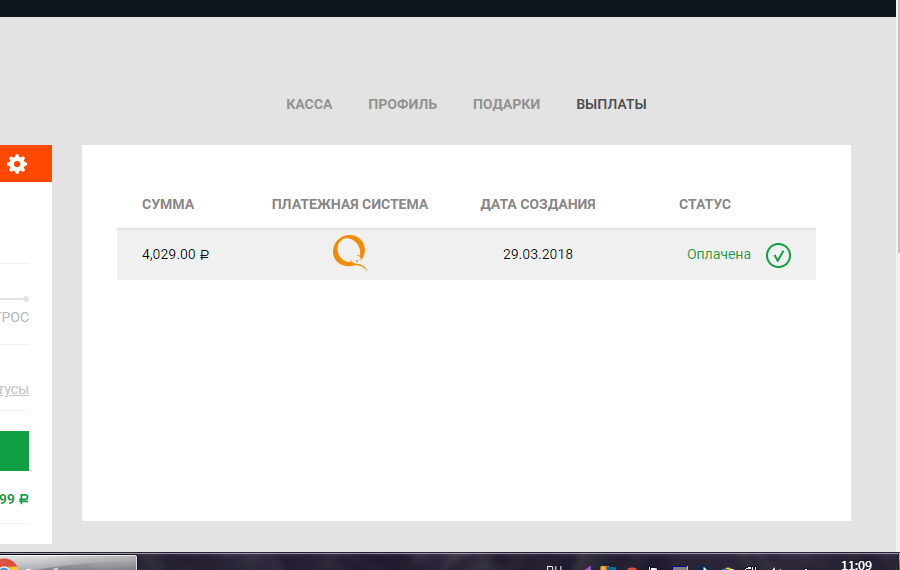Click the orange settings gear icon

pyautogui.click(x=17, y=164)
